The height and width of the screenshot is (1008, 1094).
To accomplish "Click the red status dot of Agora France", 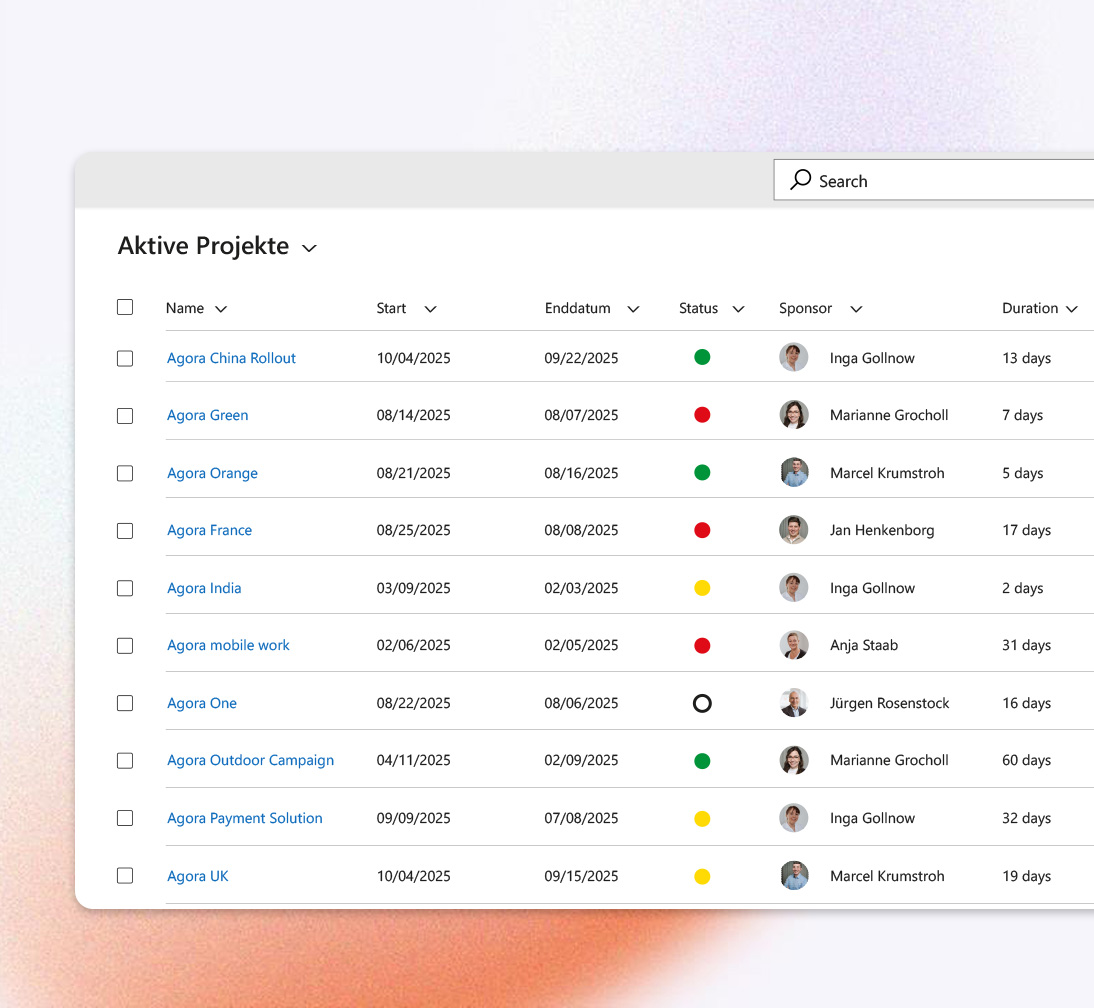I will [x=702, y=530].
